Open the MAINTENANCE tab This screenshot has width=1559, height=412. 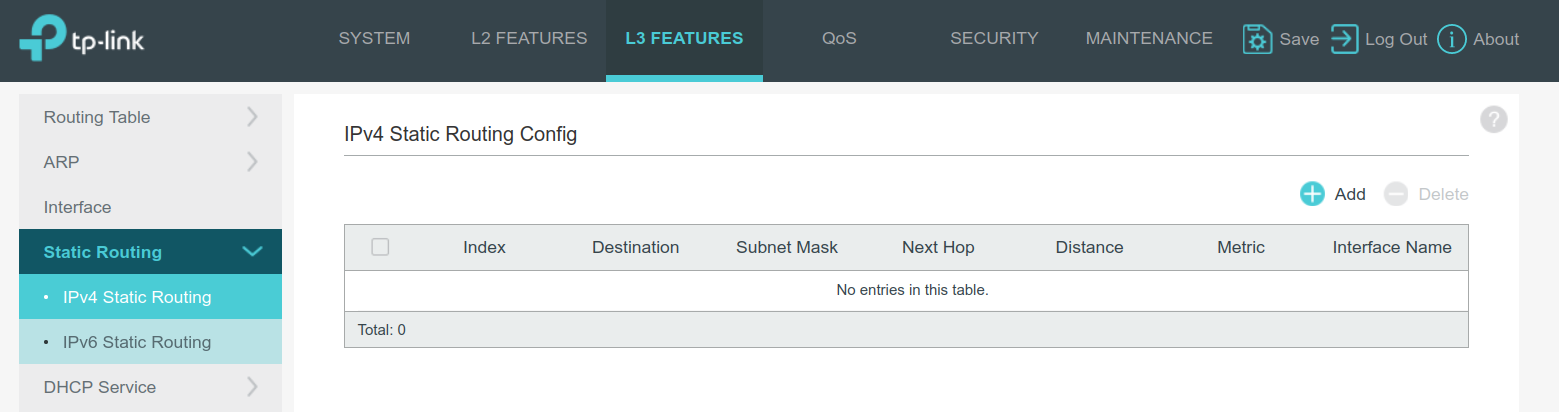[x=1149, y=39]
